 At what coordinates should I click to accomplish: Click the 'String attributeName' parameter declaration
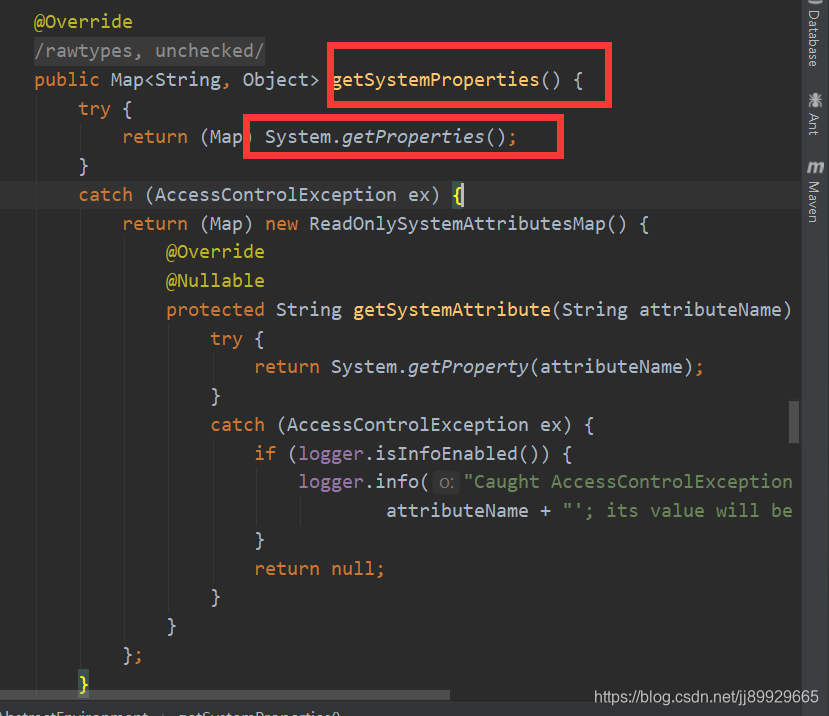point(671,310)
